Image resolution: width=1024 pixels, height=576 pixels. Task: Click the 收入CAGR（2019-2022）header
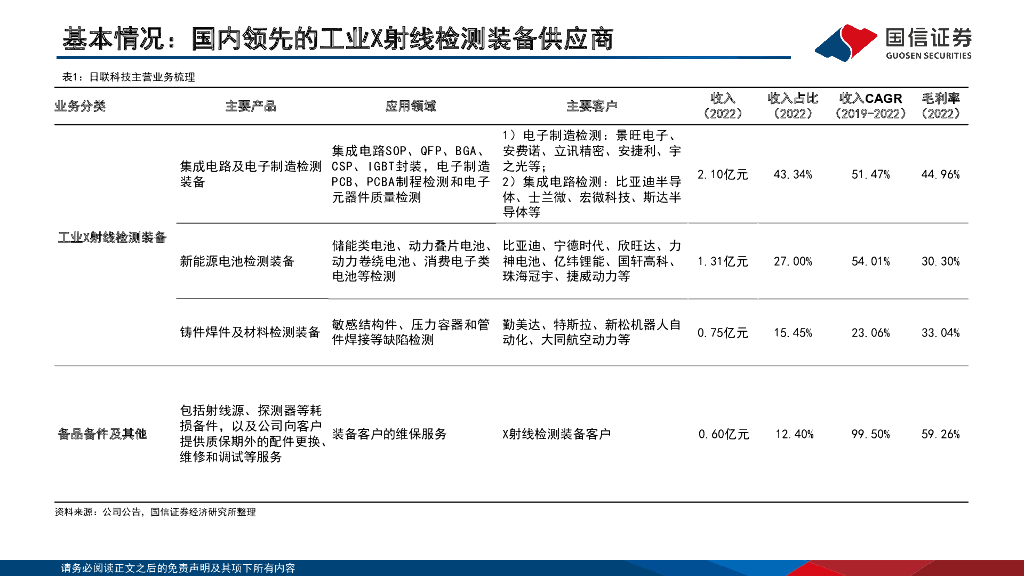pos(871,106)
